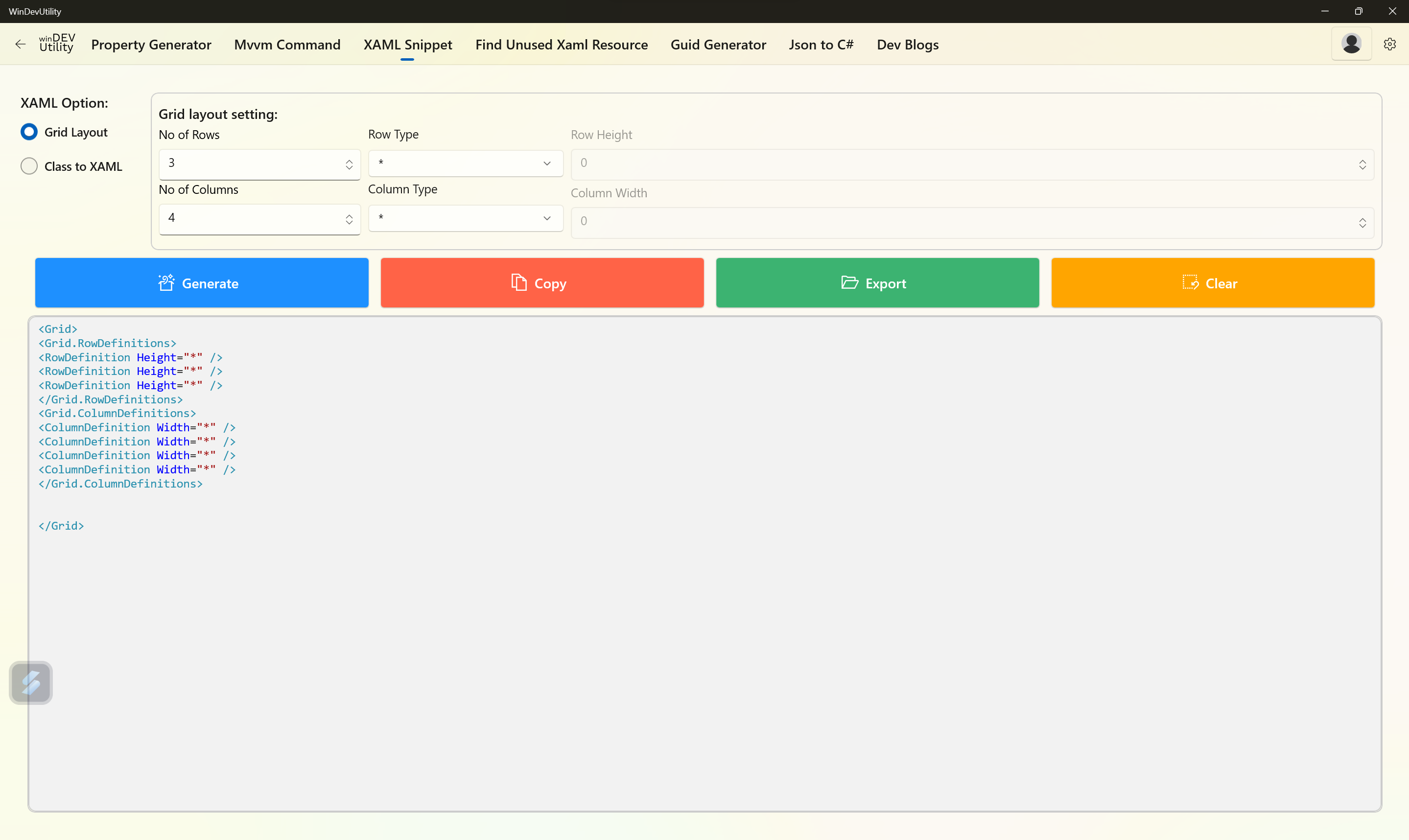The image size is (1409, 840).
Task: Click the winDEV Utility logo
Action: [57, 44]
